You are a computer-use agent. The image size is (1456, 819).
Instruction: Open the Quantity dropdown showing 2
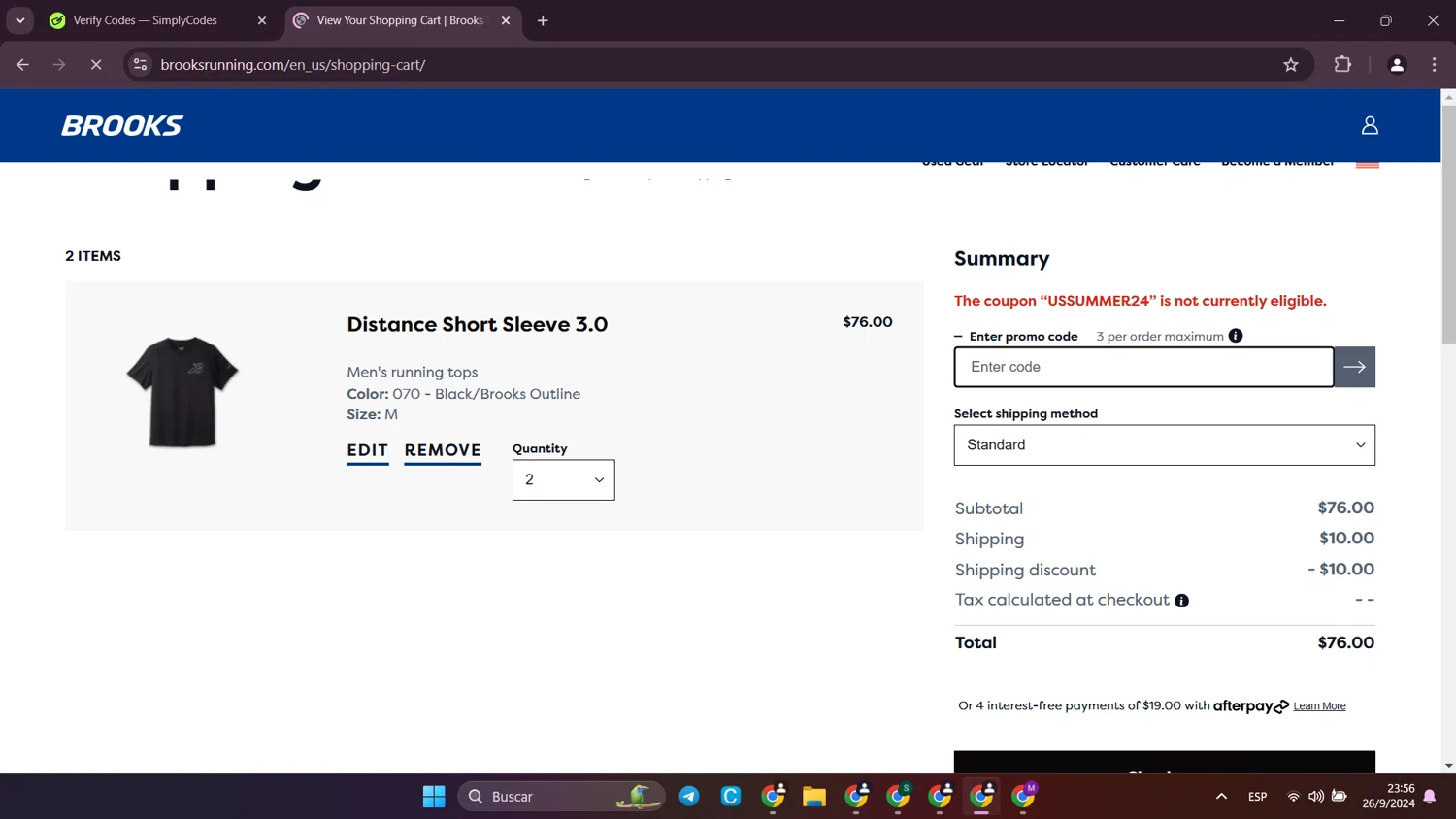(564, 480)
